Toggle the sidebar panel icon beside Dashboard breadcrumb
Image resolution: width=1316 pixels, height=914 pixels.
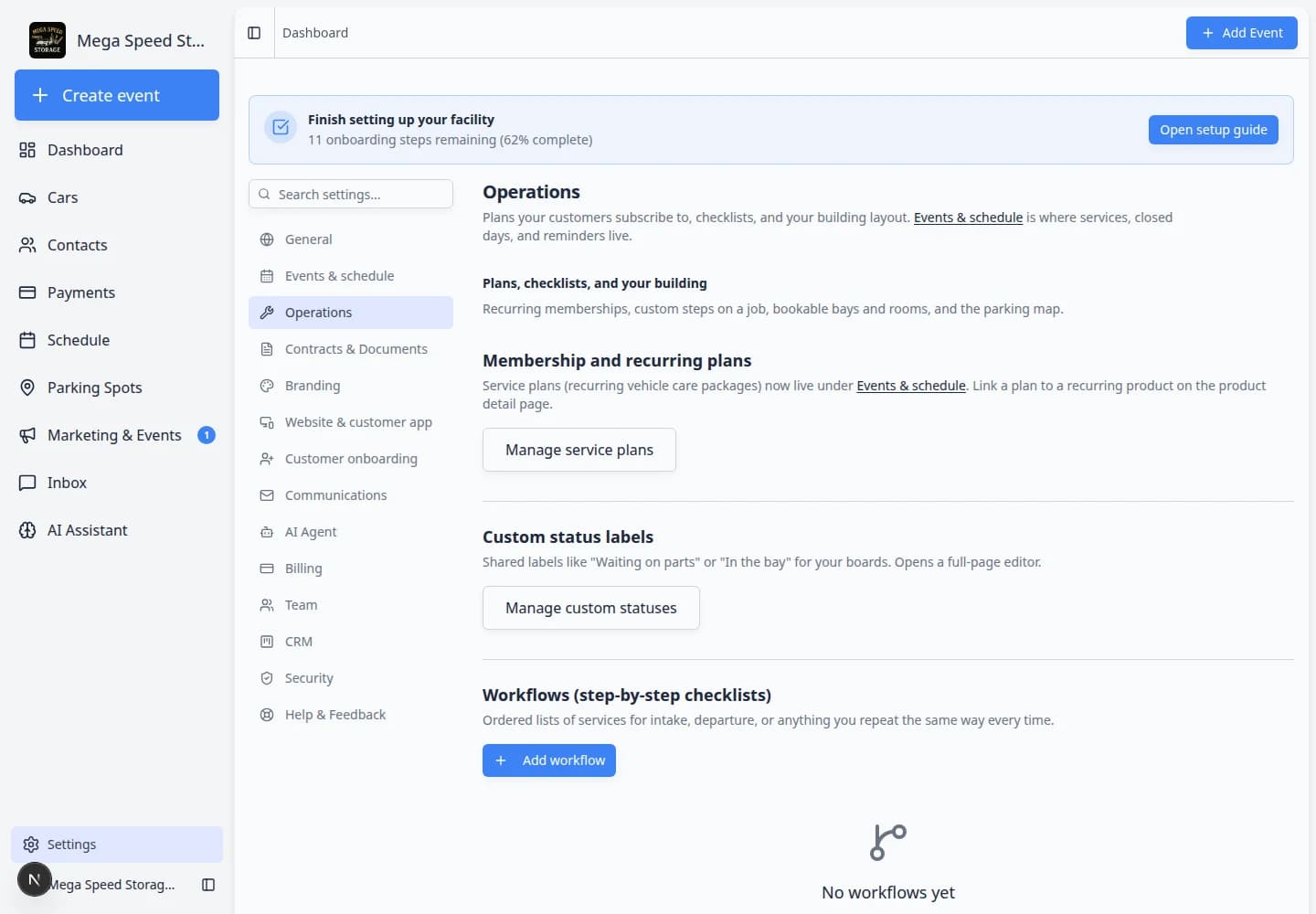coord(254,33)
